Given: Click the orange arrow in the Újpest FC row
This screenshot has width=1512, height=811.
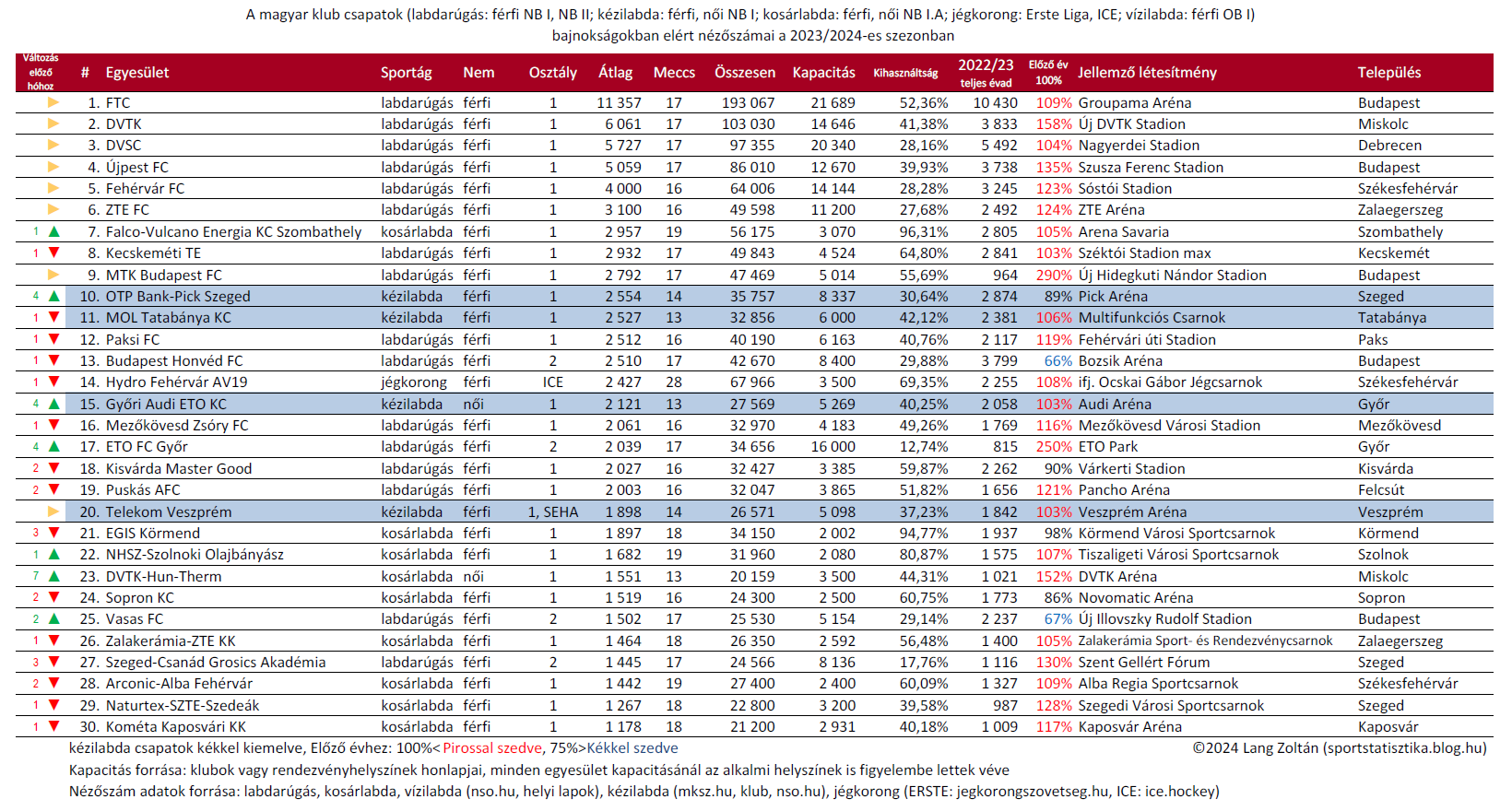Looking at the screenshot, I should (x=53, y=167).
